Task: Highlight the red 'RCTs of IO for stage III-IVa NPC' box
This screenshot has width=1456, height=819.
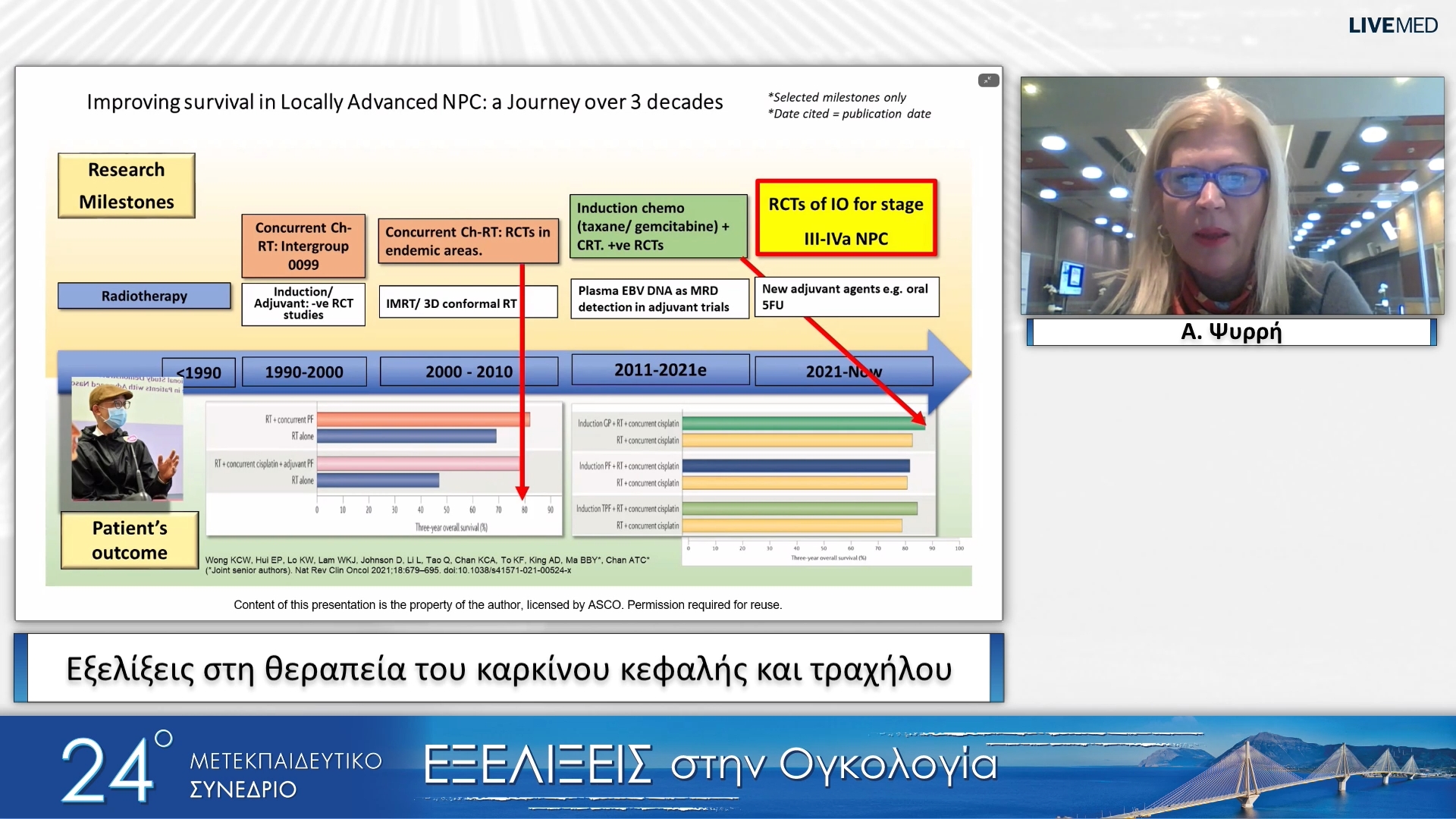Action: (846, 219)
